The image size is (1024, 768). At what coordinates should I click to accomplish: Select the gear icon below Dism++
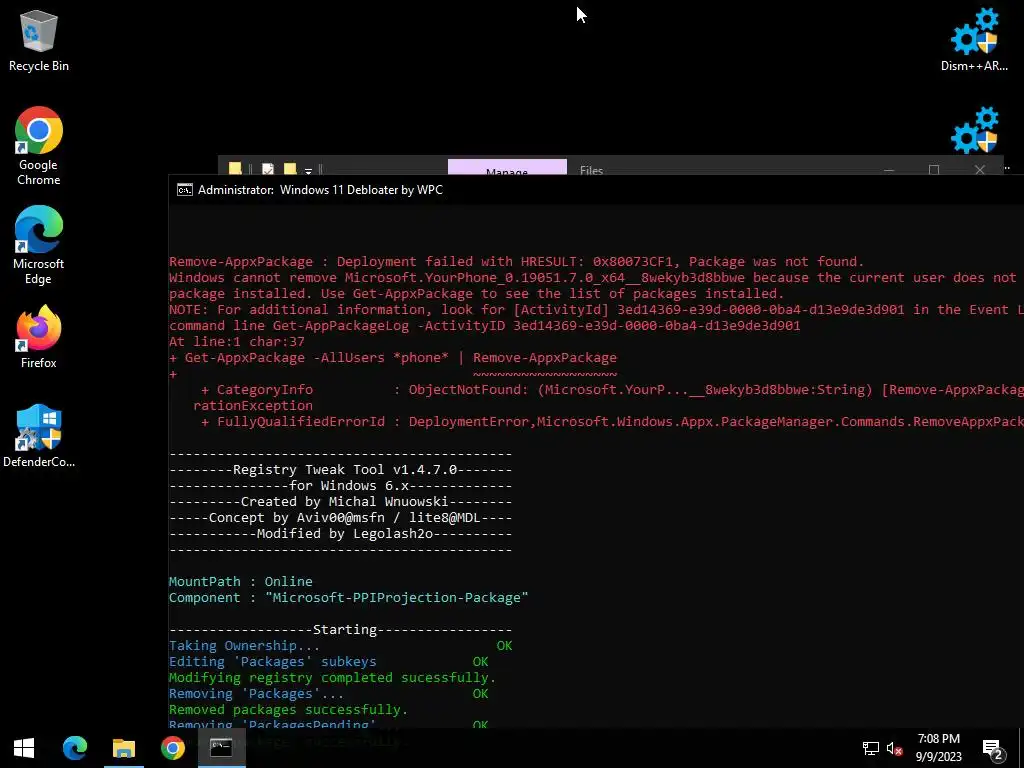coord(974,131)
